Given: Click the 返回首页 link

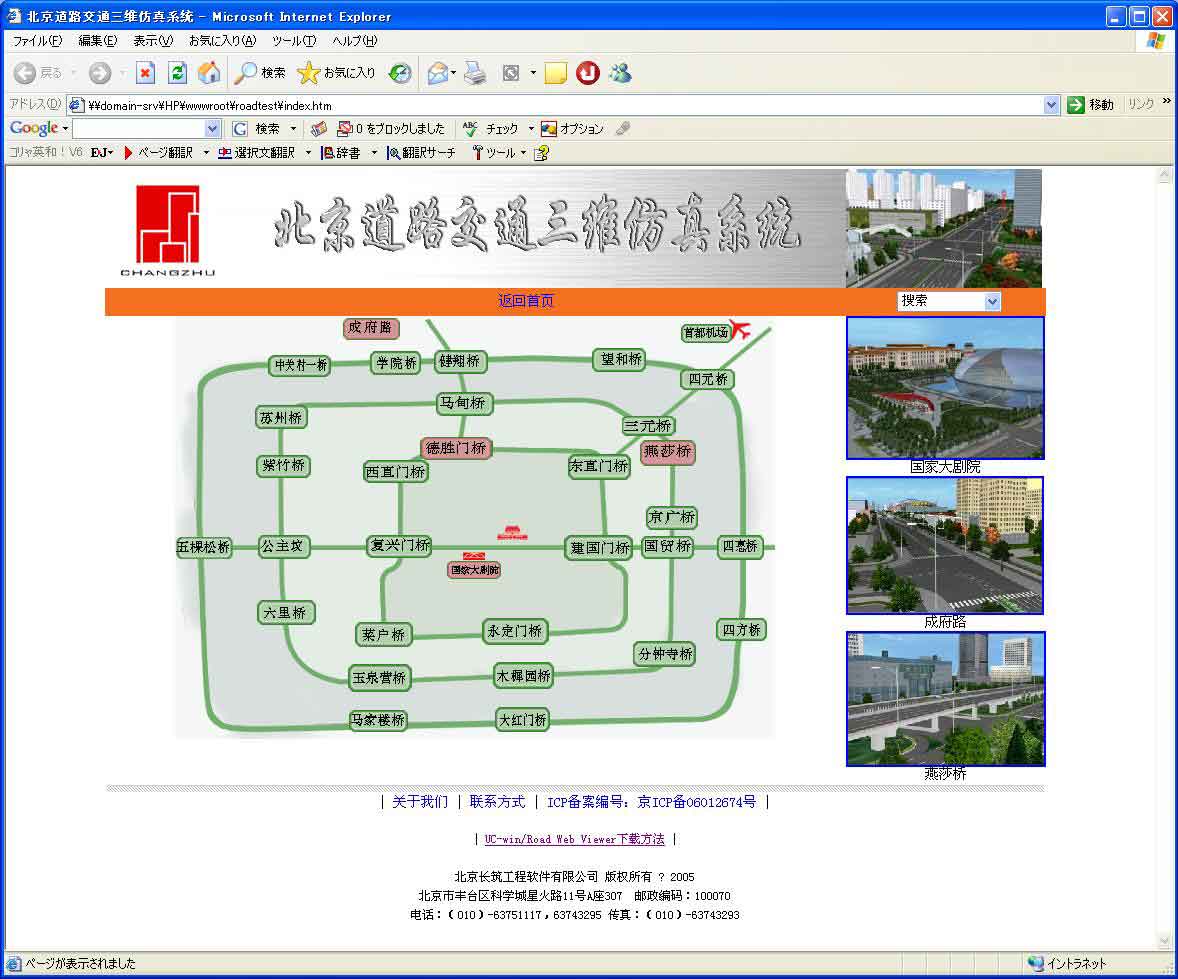Looking at the screenshot, I should pos(526,301).
